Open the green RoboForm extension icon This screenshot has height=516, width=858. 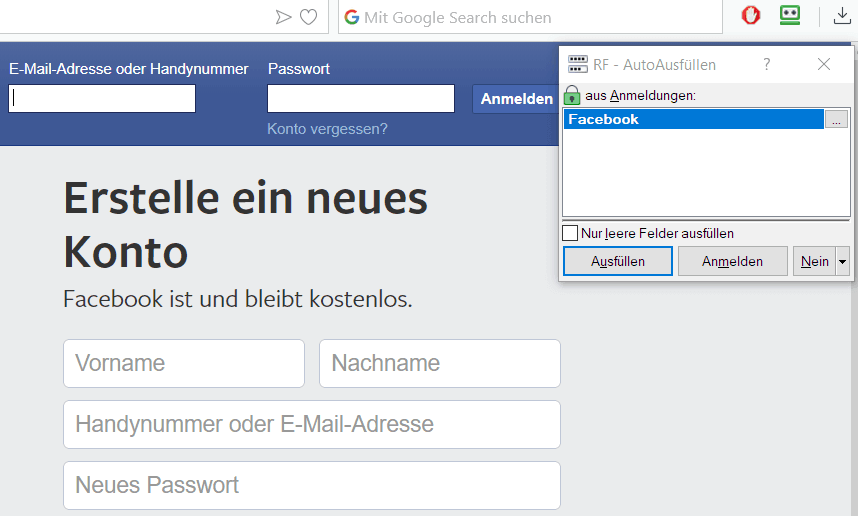[790, 15]
